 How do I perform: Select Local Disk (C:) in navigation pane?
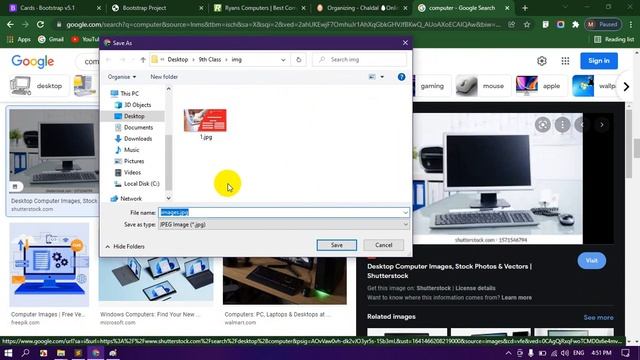pos(137,184)
